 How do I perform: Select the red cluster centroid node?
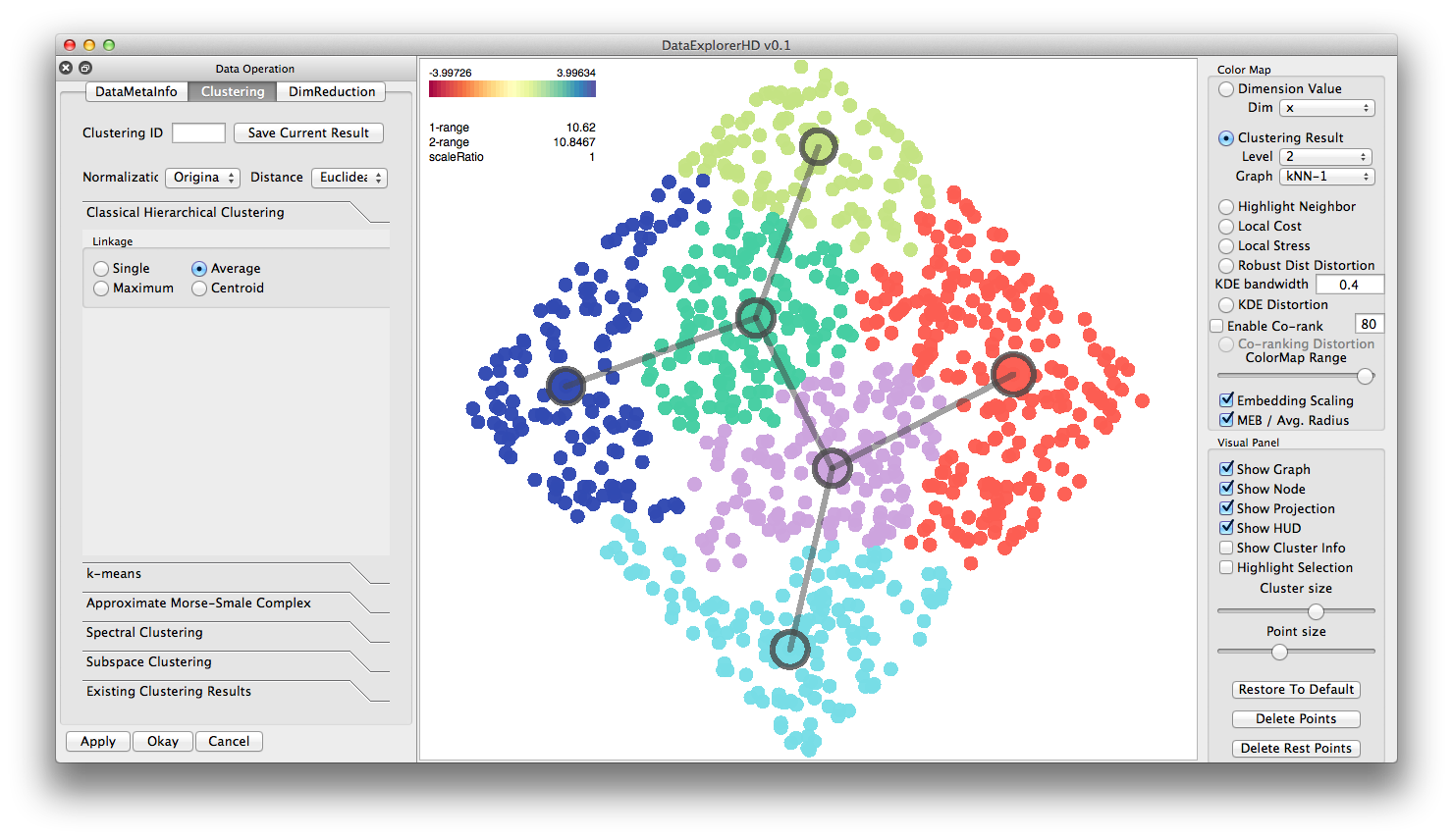click(1013, 374)
